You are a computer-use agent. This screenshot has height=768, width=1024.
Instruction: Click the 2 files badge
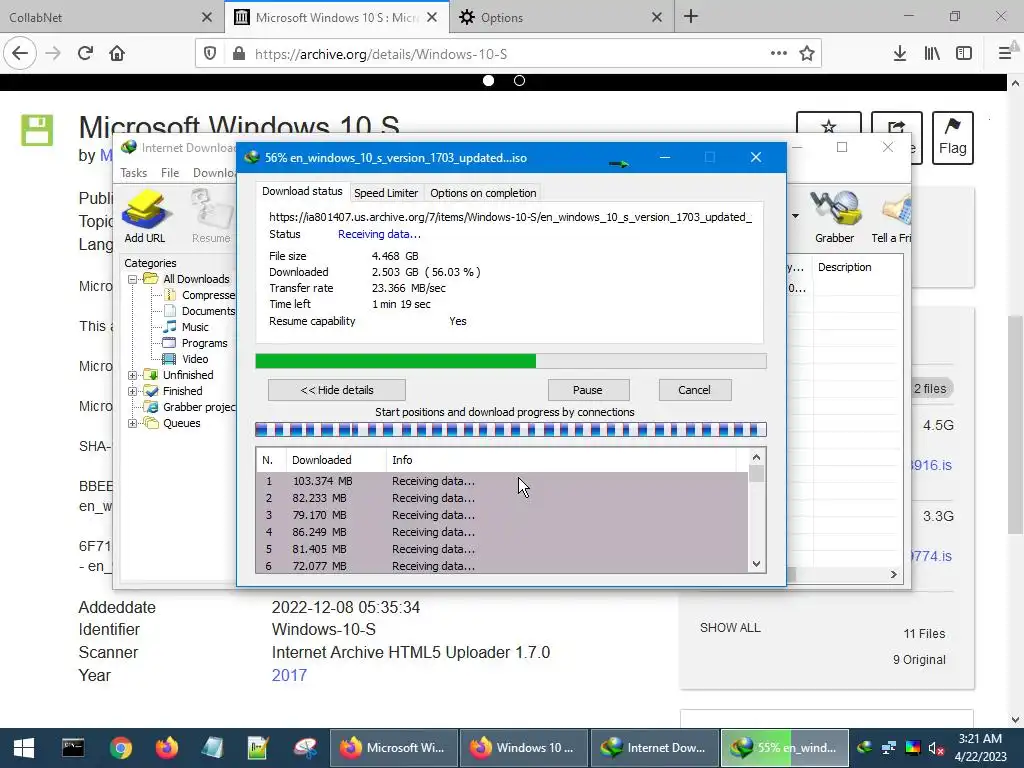click(930, 389)
